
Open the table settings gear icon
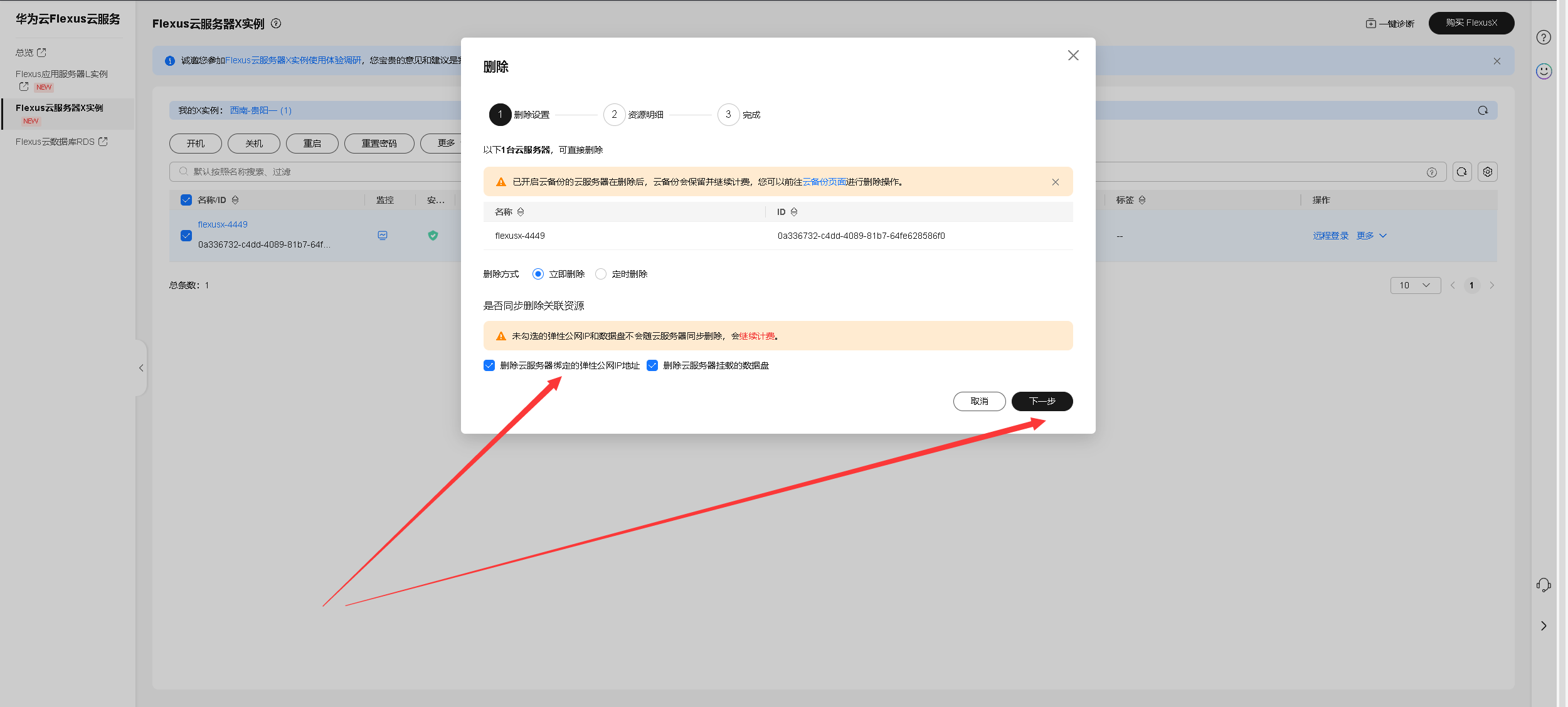click(x=1488, y=172)
